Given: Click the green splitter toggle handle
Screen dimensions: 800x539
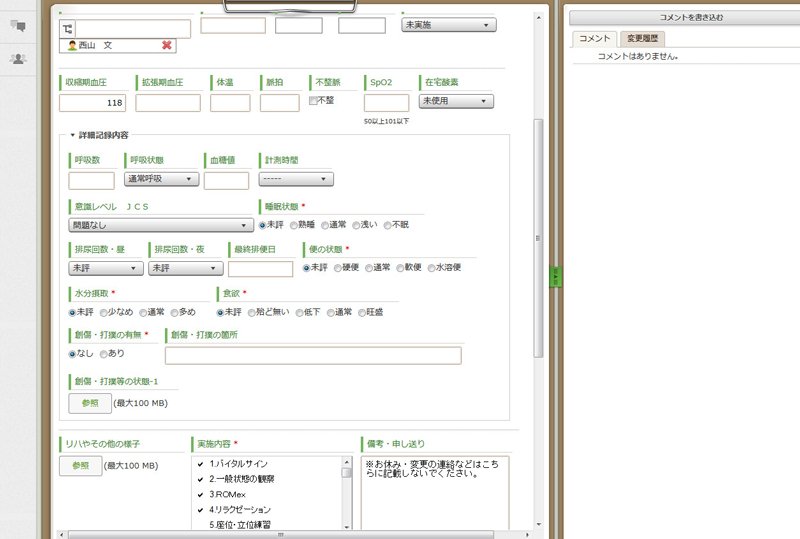Looking at the screenshot, I should tap(555, 277).
